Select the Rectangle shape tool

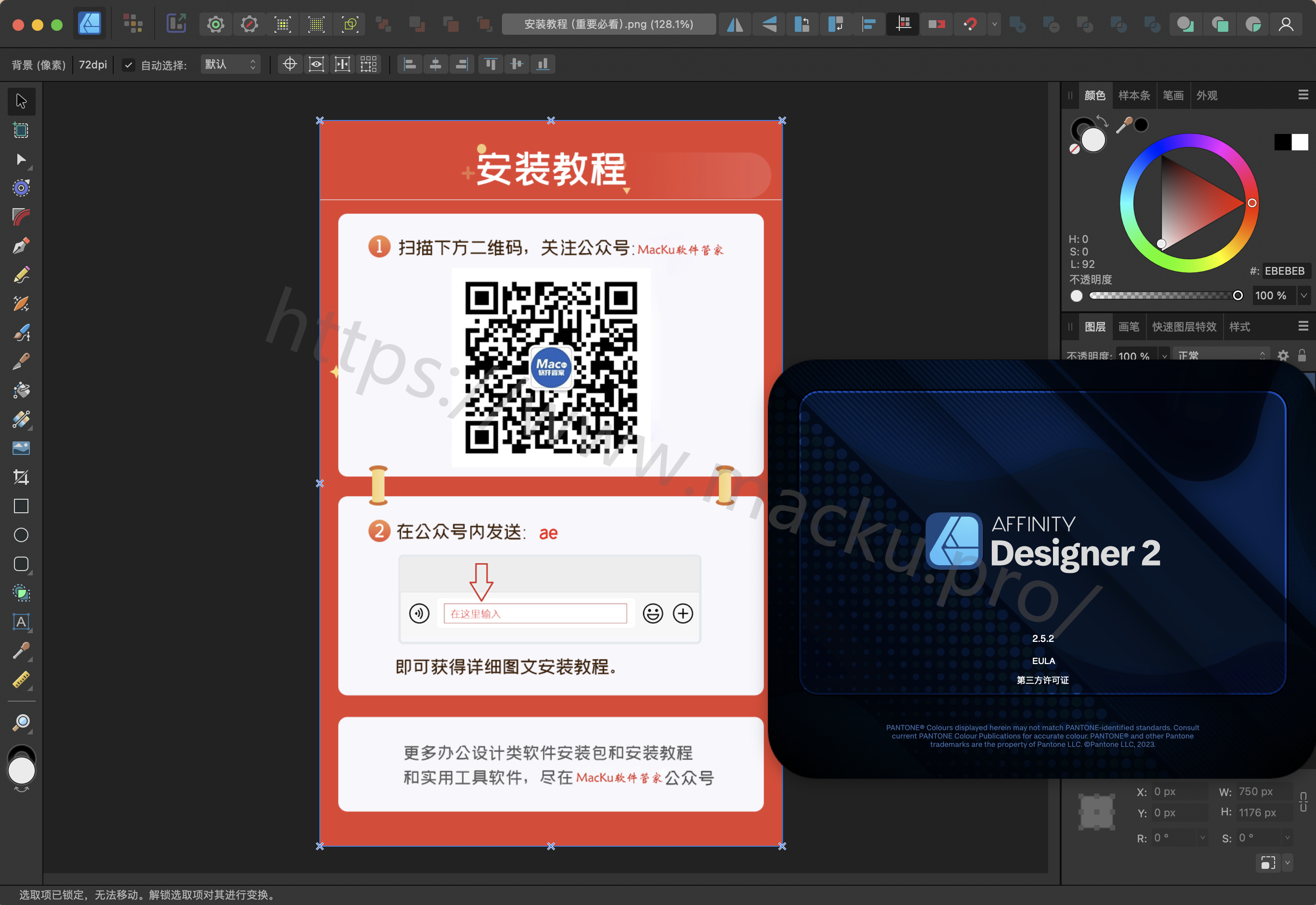21,506
